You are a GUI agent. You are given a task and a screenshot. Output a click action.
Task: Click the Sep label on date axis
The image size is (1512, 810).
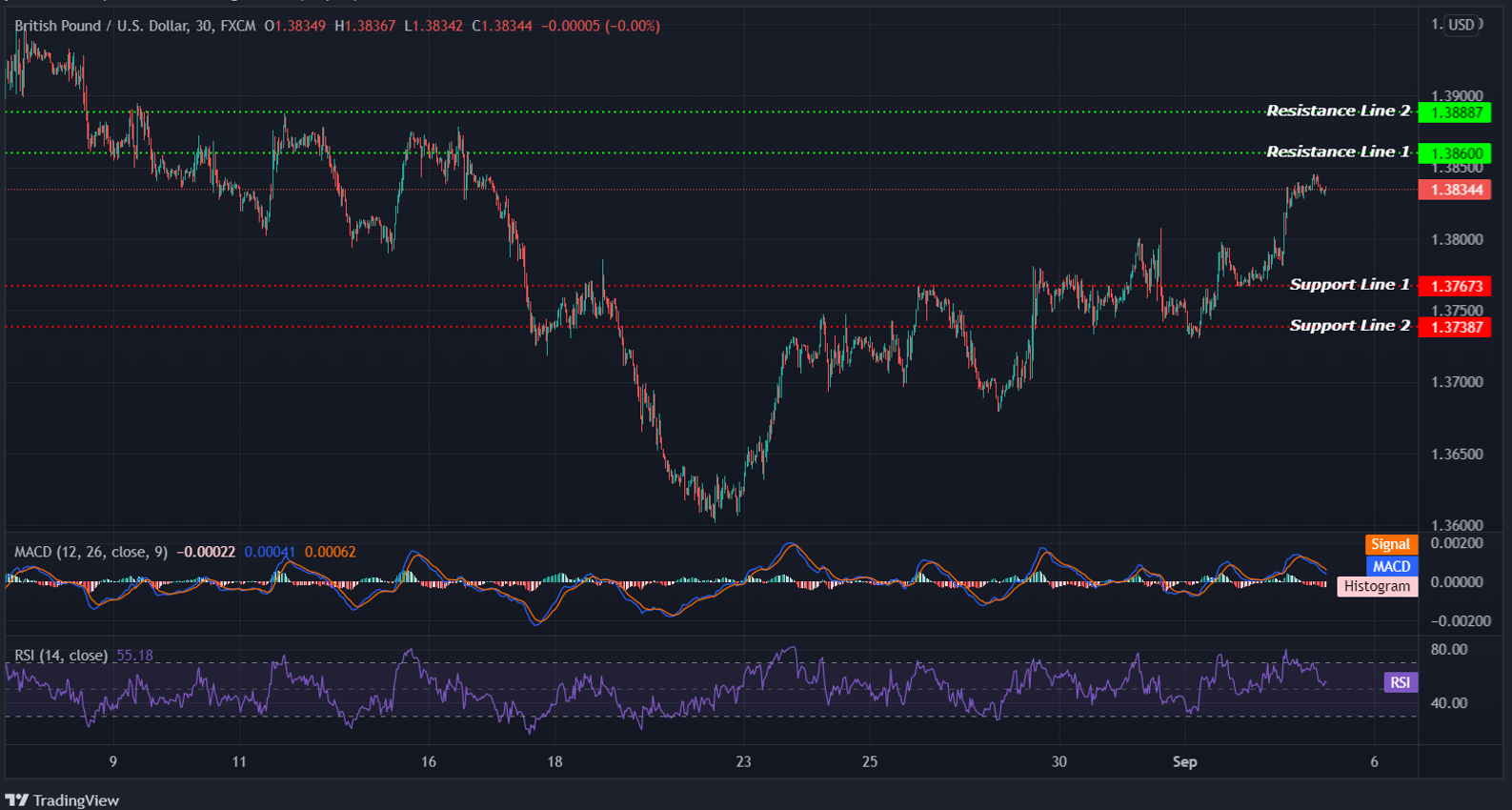(x=1184, y=761)
